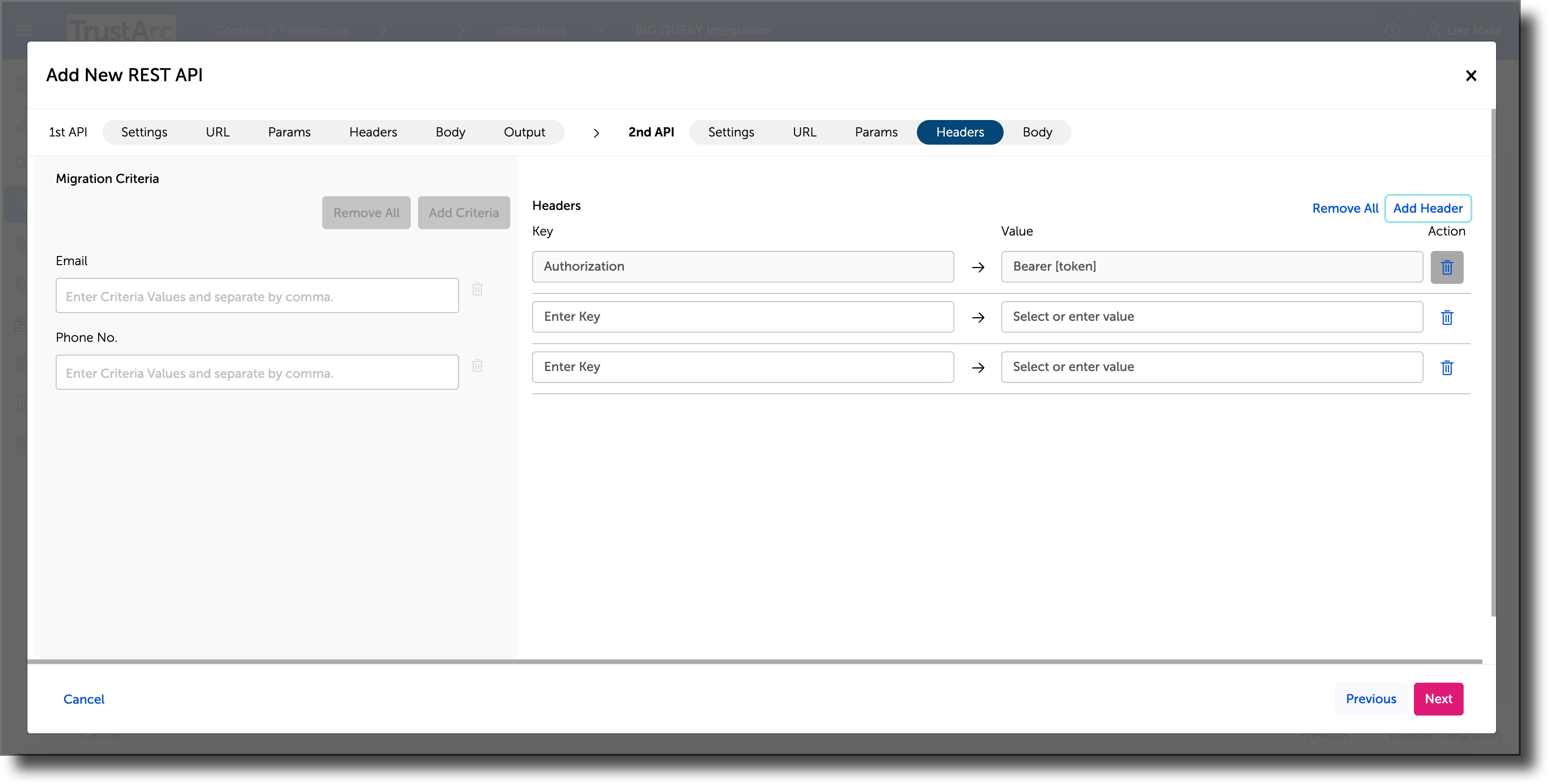
Task: Open the 1st API URL tab
Action: [218, 132]
